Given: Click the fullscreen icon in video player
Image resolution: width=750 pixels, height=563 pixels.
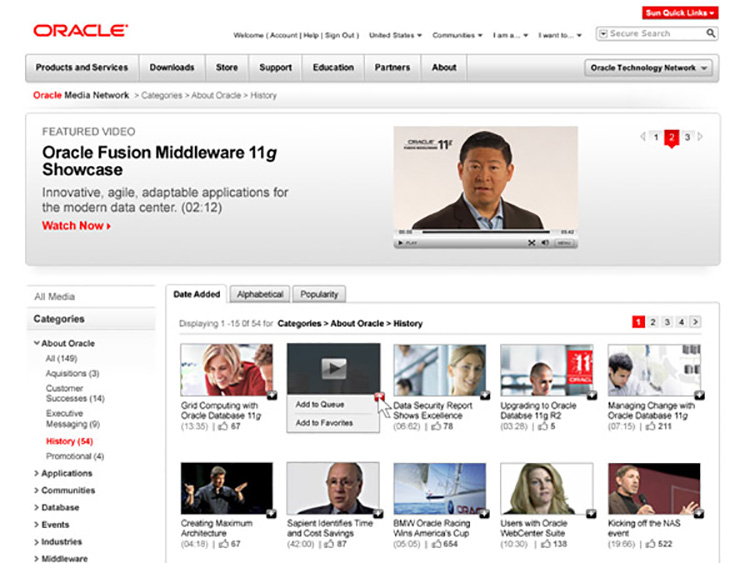Looking at the screenshot, I should [x=532, y=243].
